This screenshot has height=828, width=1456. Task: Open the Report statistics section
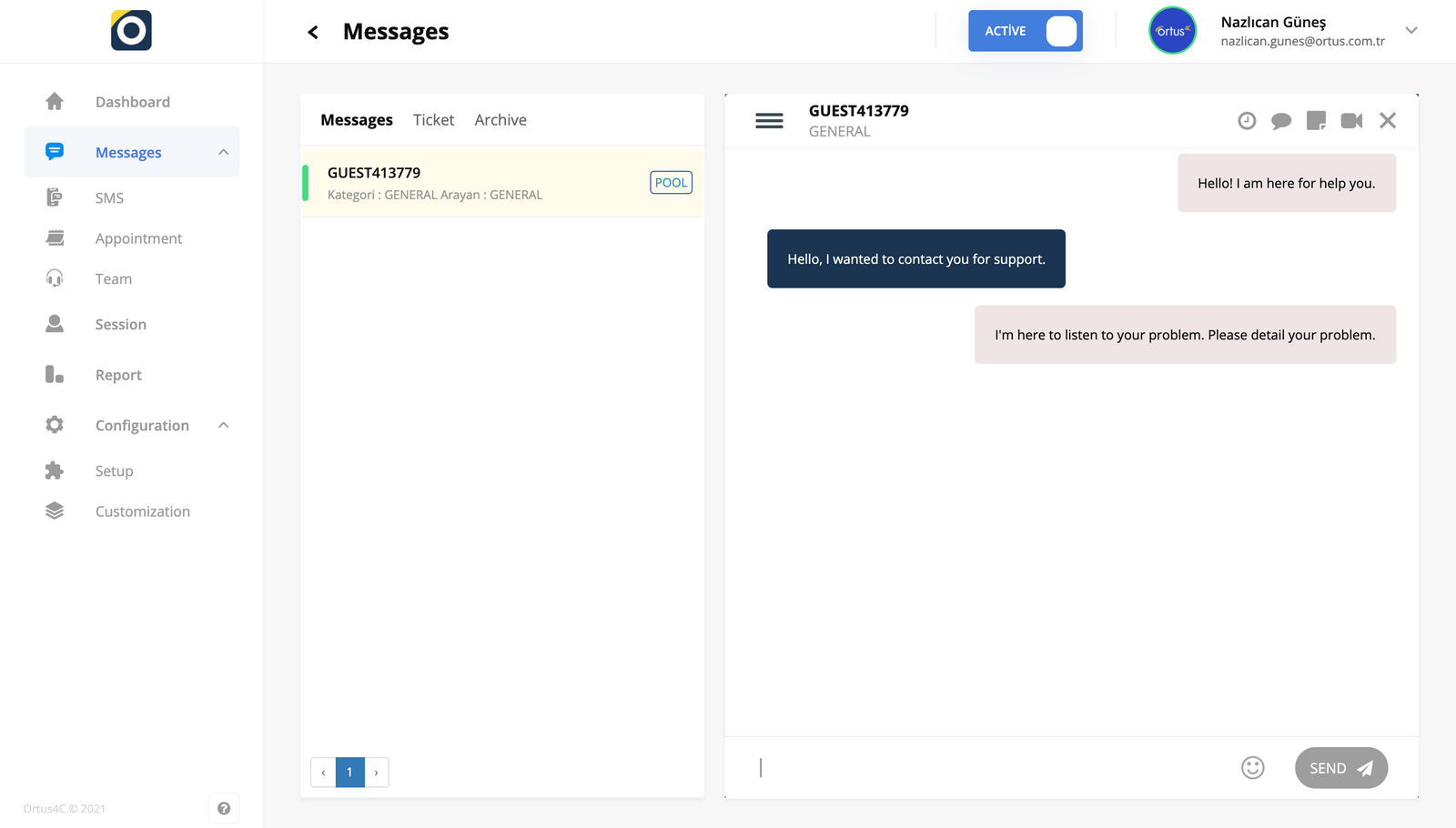tap(55, 374)
